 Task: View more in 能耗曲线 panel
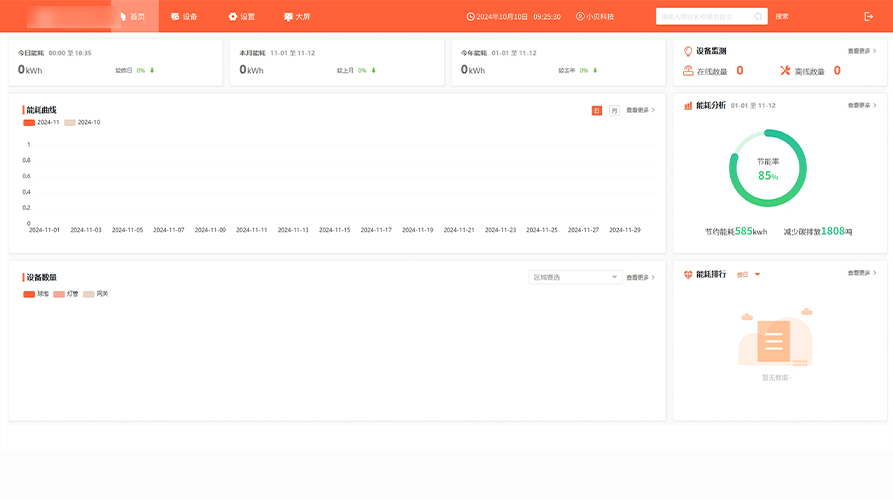point(641,110)
